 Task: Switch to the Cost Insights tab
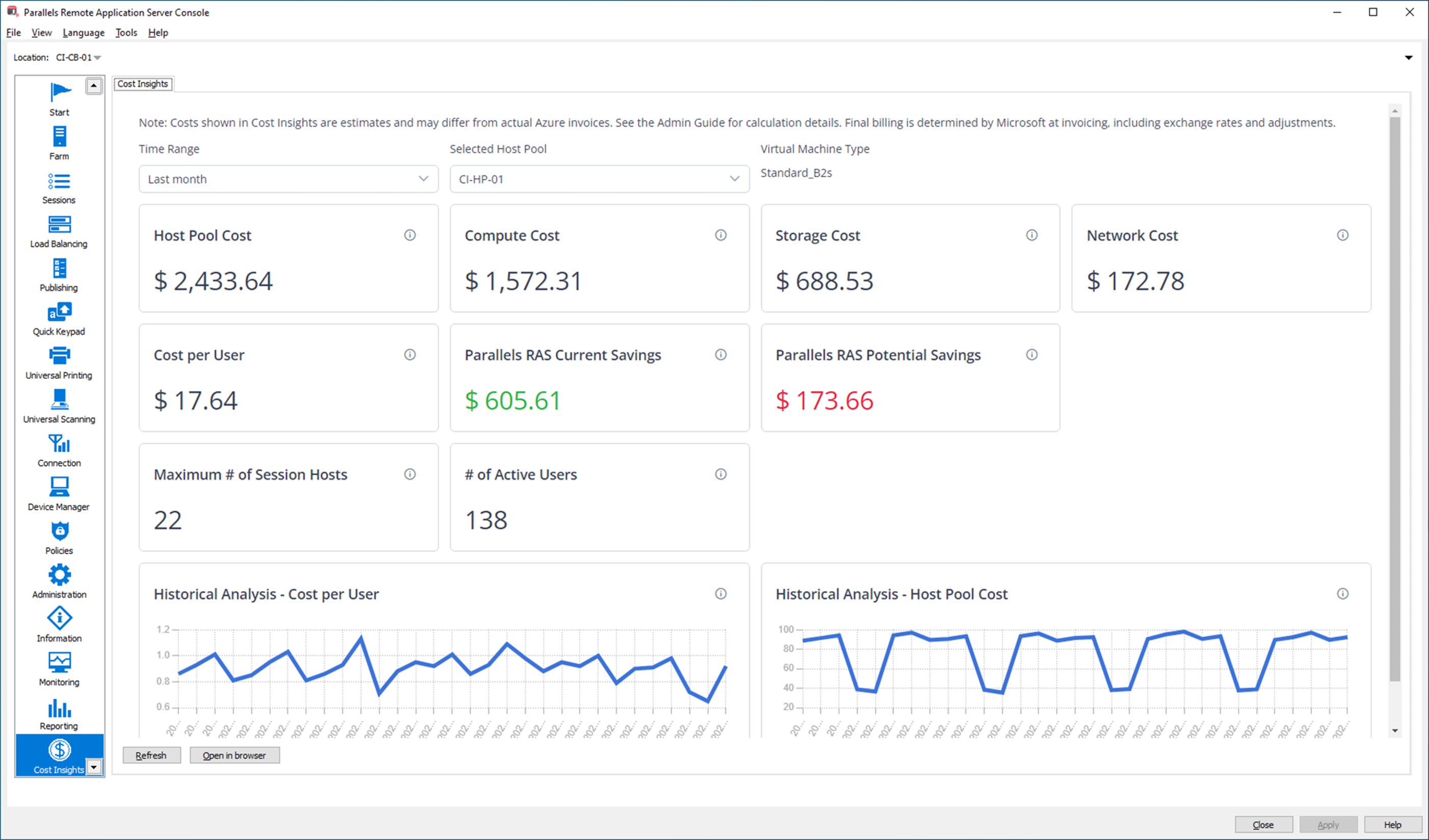(x=142, y=84)
